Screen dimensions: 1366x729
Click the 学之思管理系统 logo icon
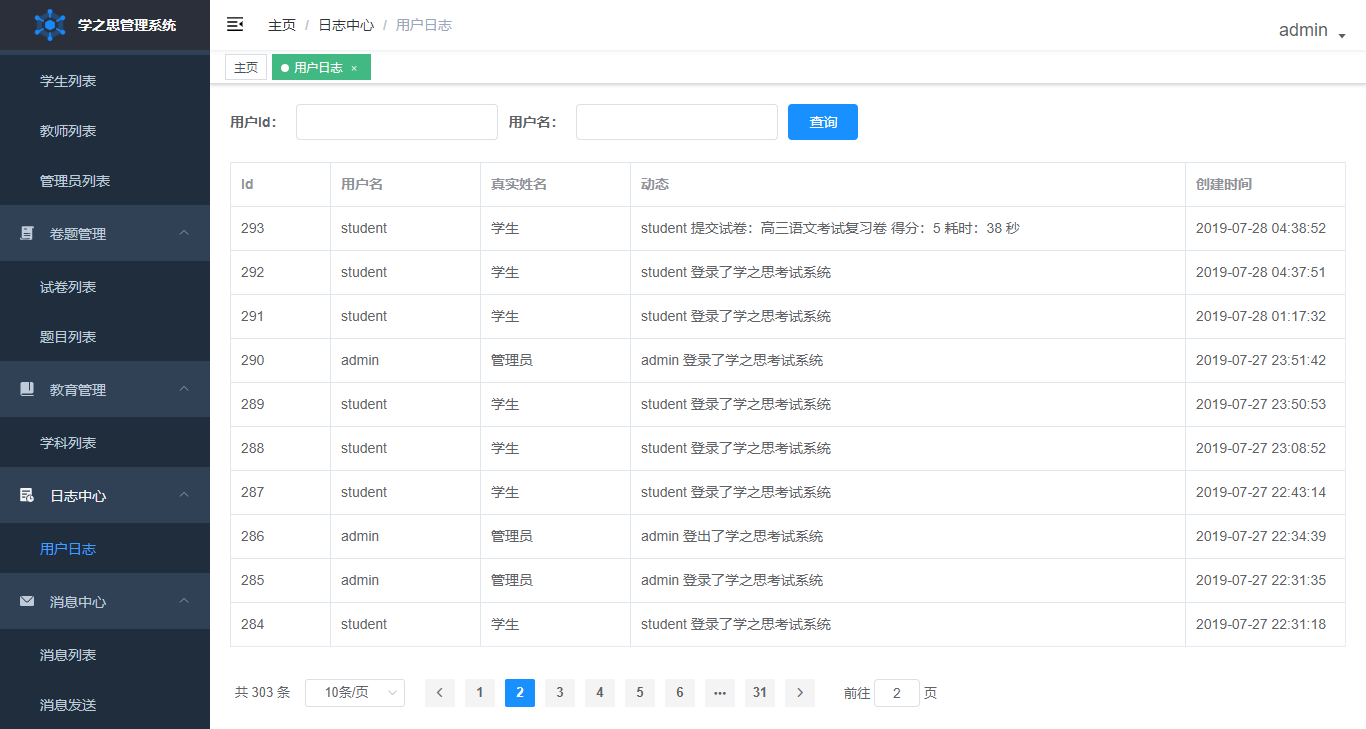tap(49, 25)
